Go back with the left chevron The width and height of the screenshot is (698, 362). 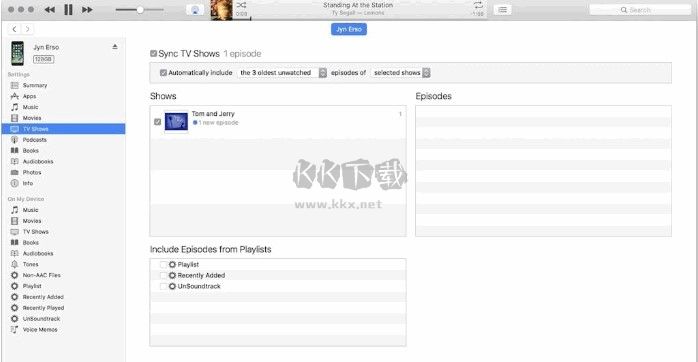[14, 29]
